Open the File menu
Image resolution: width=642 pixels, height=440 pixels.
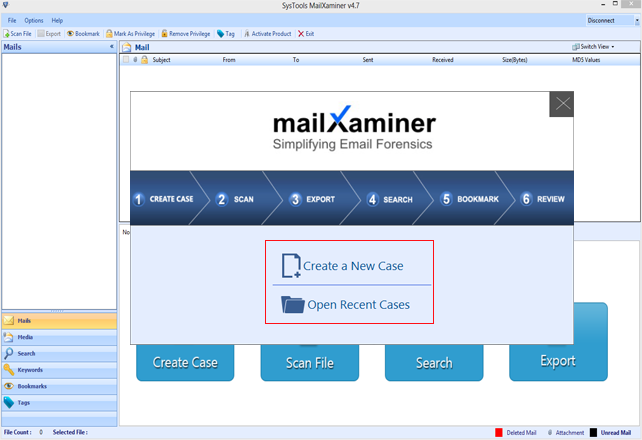12,20
